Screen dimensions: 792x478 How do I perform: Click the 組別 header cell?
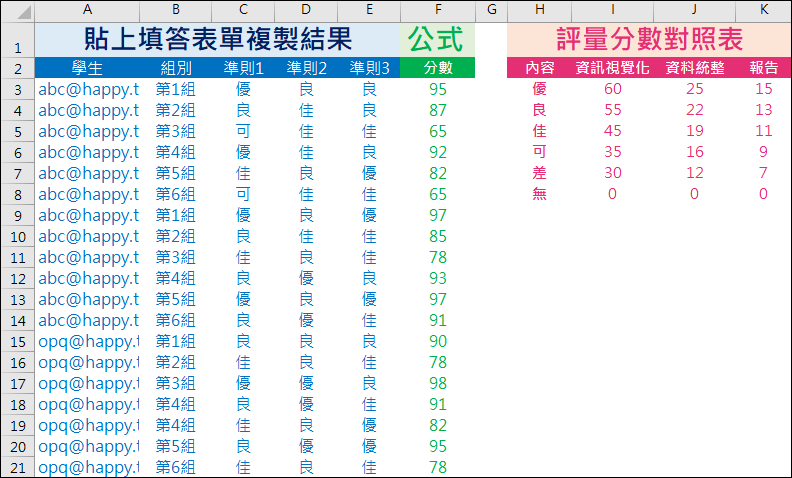coord(176,68)
